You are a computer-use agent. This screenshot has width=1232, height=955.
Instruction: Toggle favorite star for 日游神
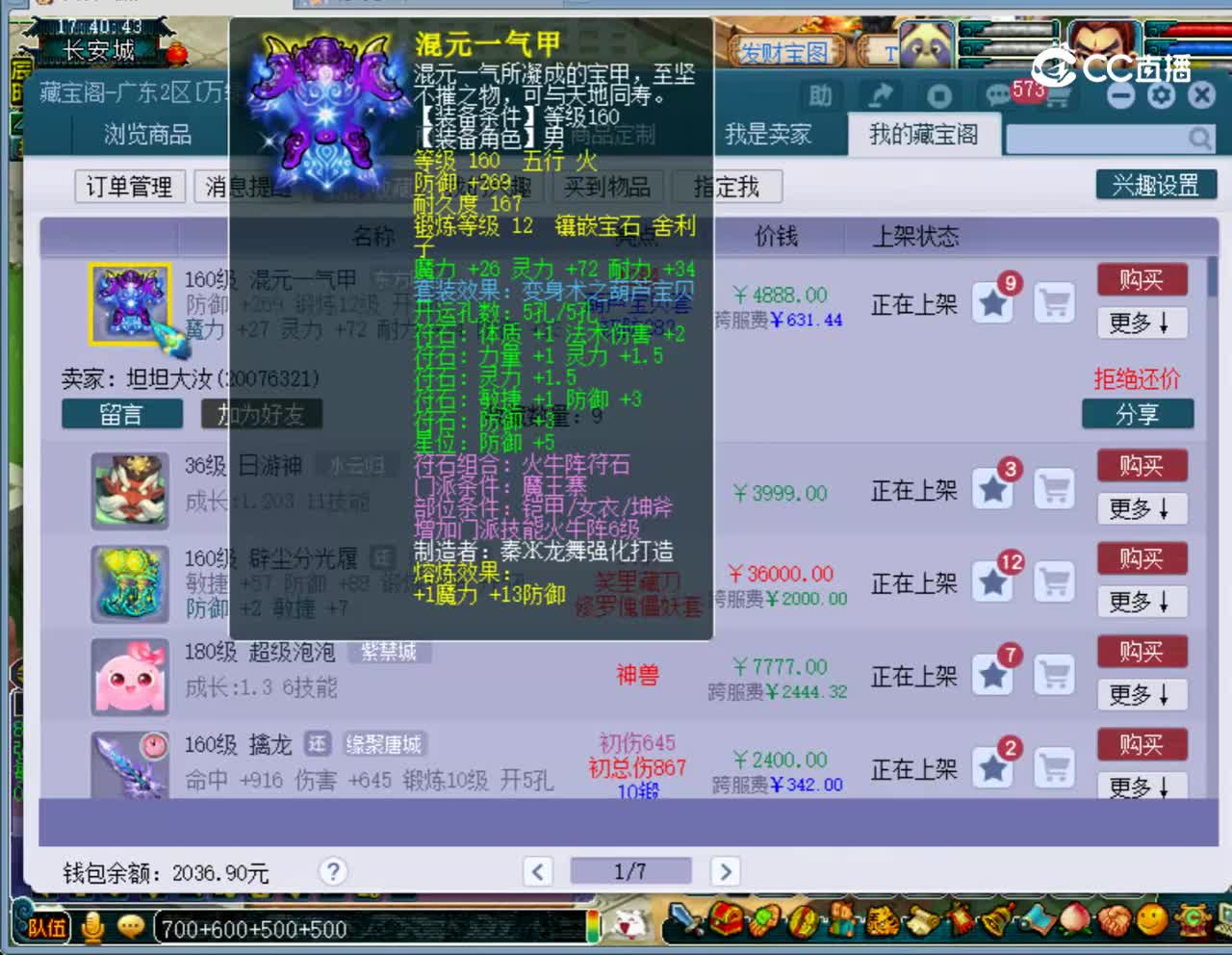(x=993, y=490)
